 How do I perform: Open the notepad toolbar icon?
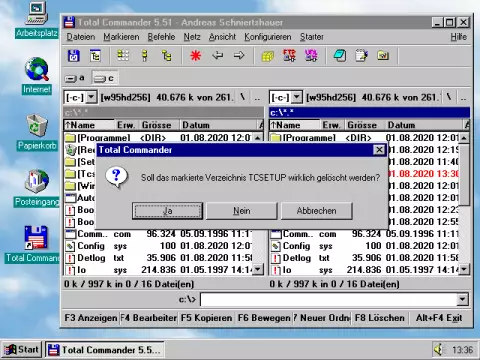pos(362,56)
